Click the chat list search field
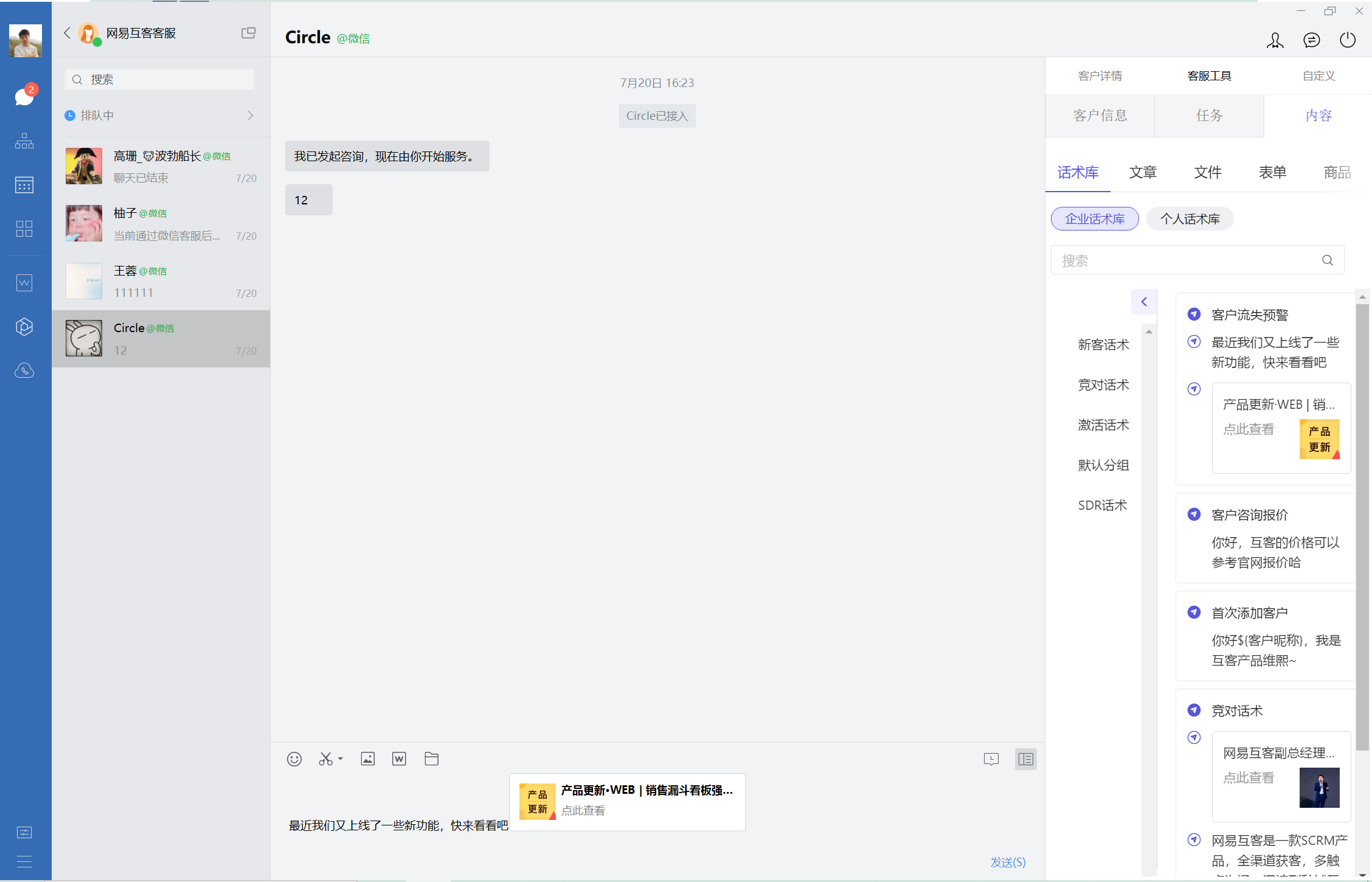Viewport: 1372px width, 882px height. click(160, 80)
